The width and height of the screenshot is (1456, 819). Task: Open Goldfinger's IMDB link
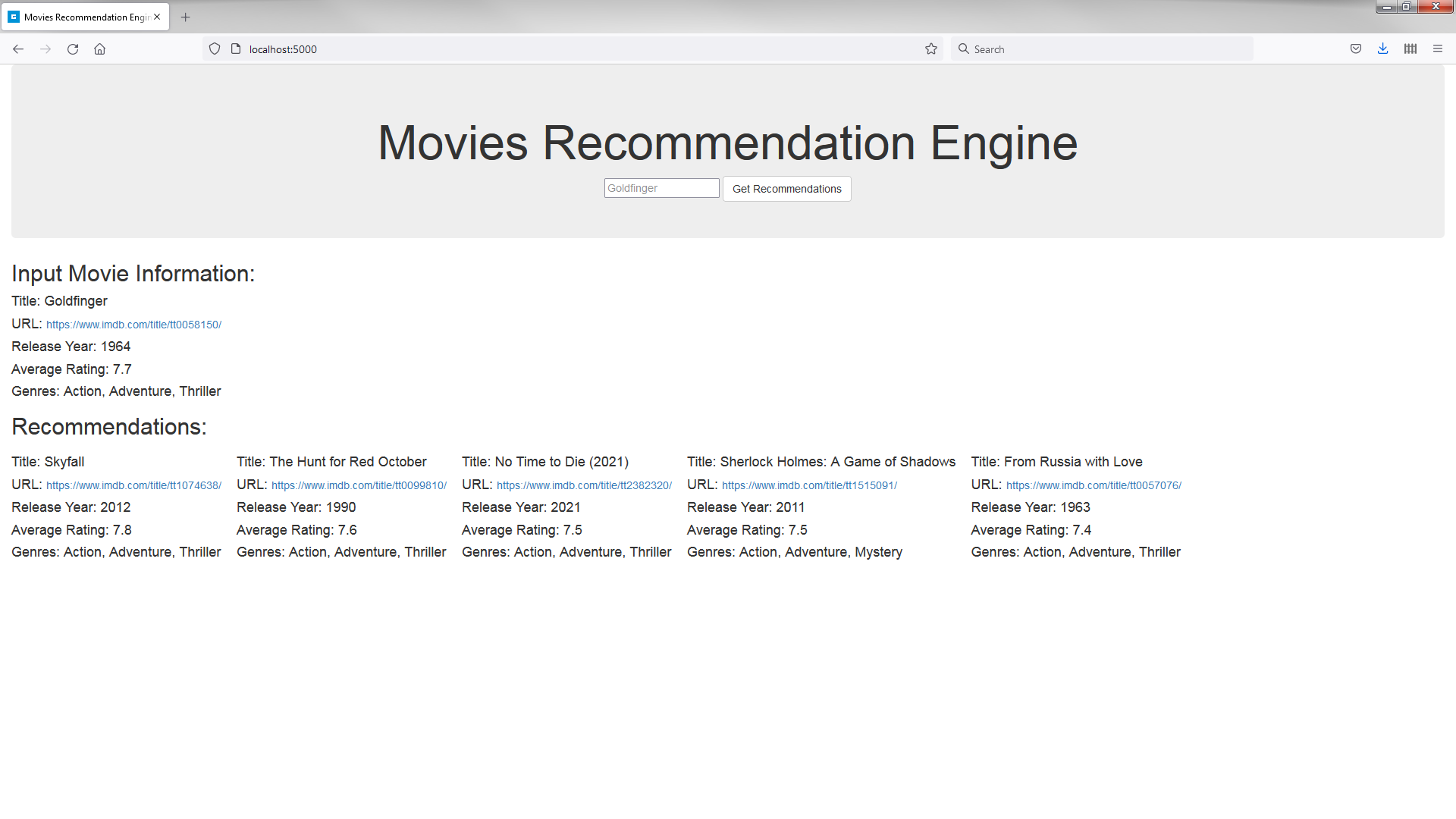click(x=133, y=324)
